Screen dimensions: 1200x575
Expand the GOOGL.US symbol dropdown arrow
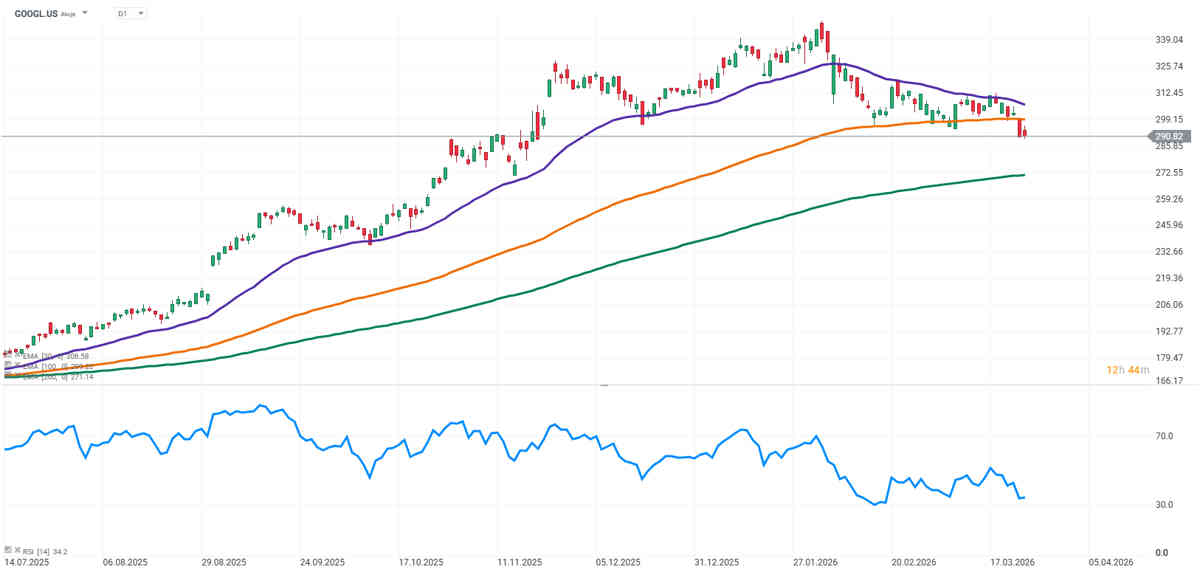click(84, 13)
